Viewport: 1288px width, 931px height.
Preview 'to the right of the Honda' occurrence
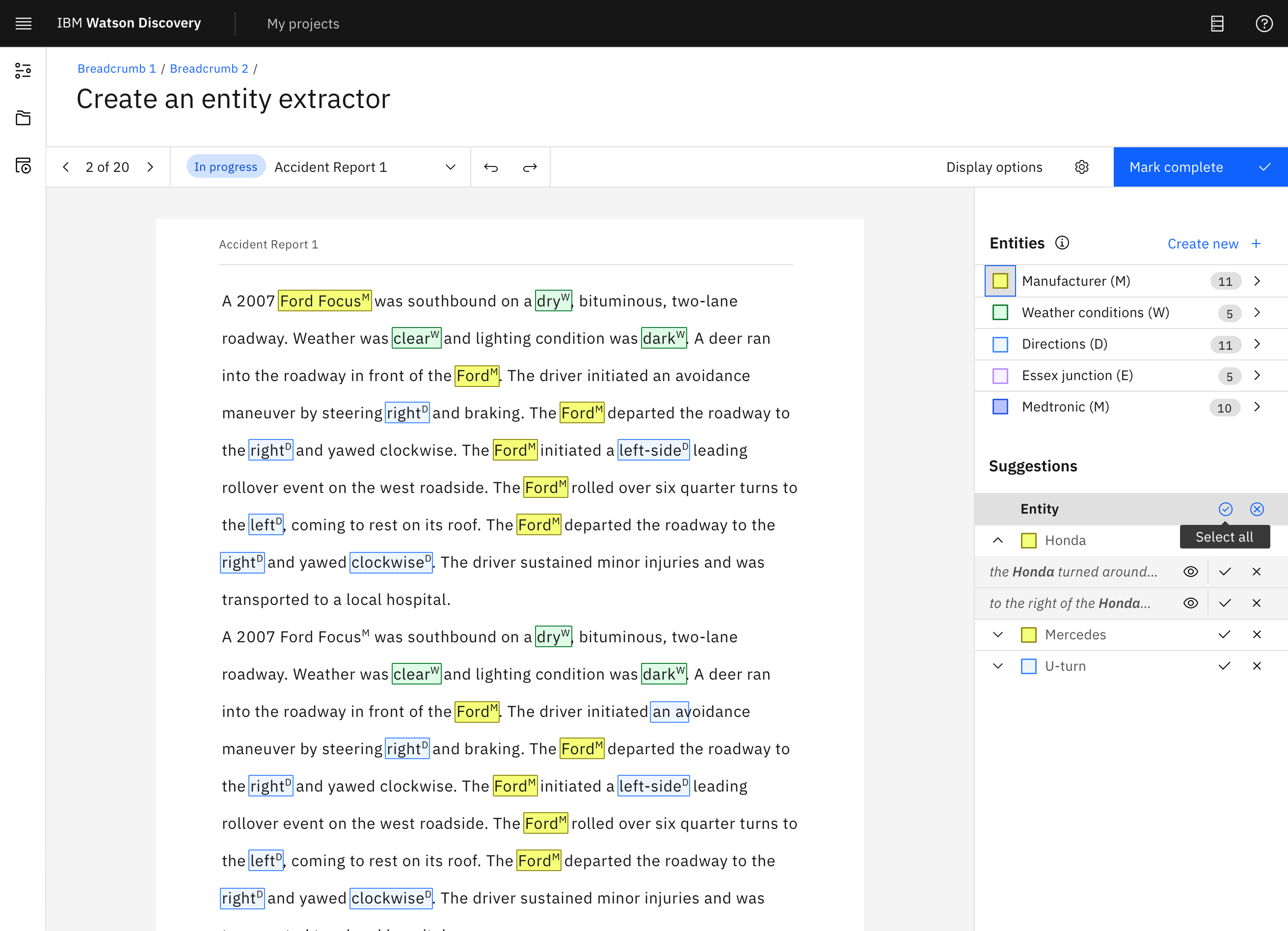[x=1190, y=603]
